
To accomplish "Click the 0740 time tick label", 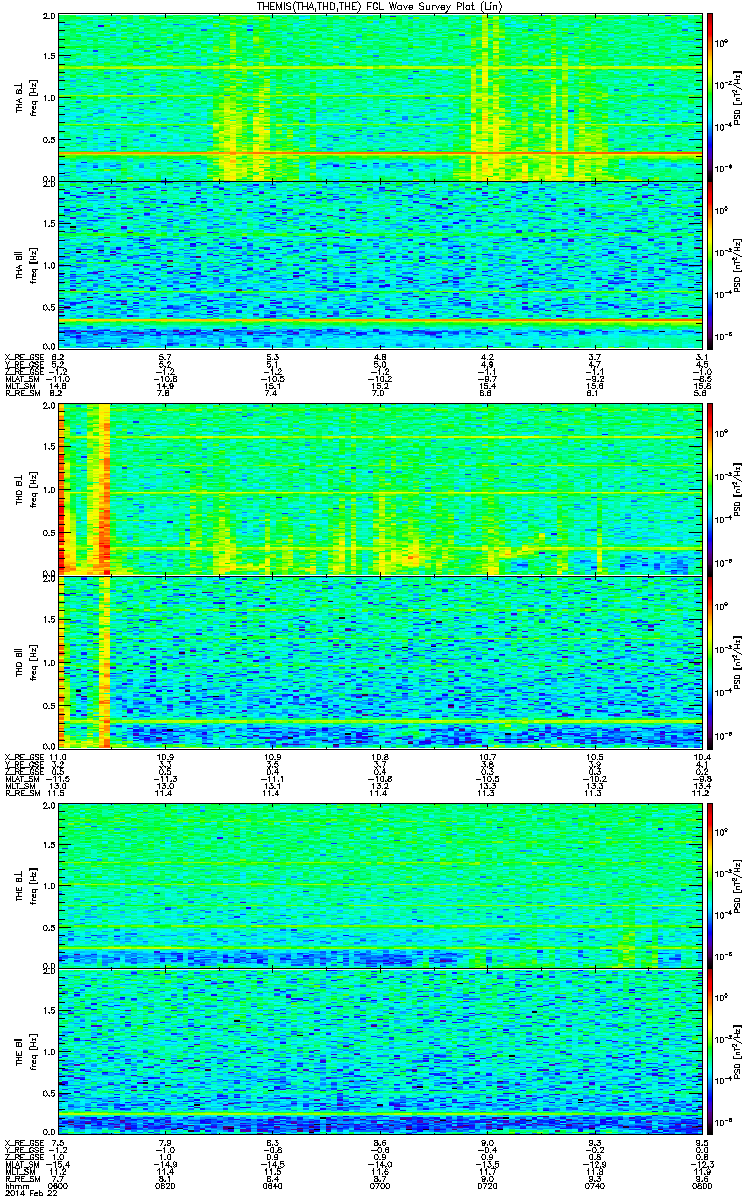I will tap(594, 1185).
